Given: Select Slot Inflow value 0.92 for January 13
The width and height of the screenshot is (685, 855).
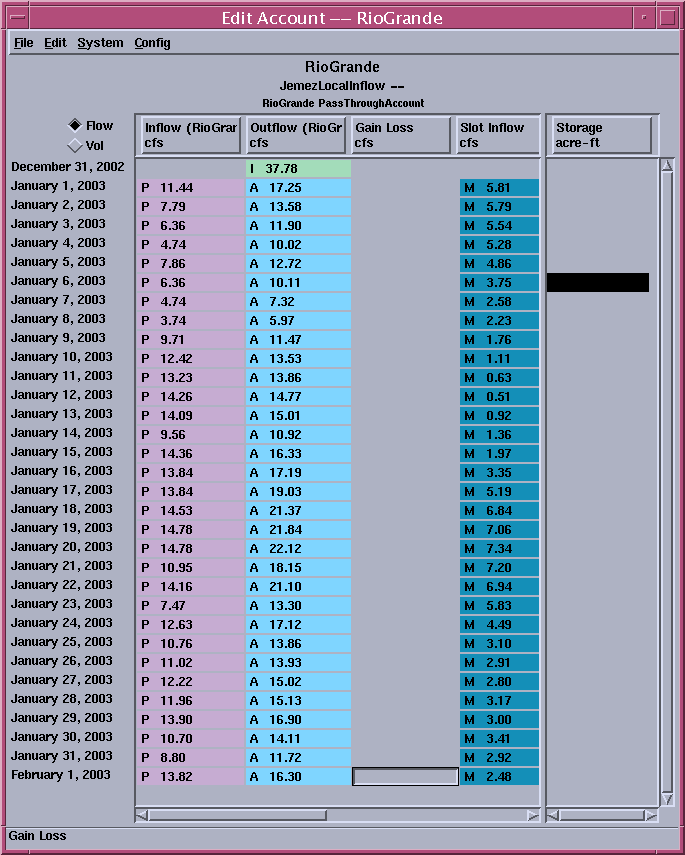Looking at the screenshot, I should [x=499, y=416].
